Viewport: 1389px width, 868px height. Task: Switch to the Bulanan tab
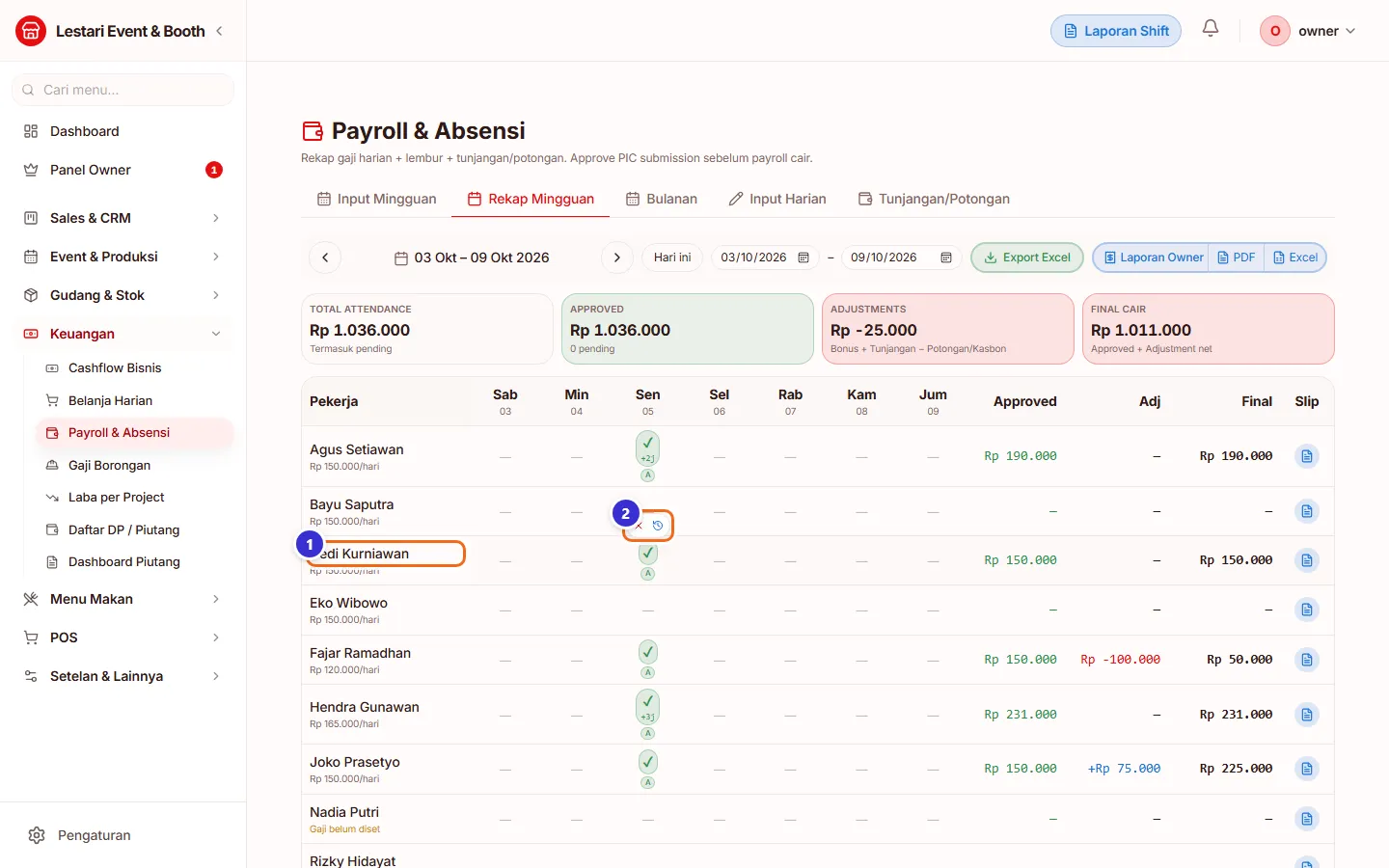[x=662, y=199]
